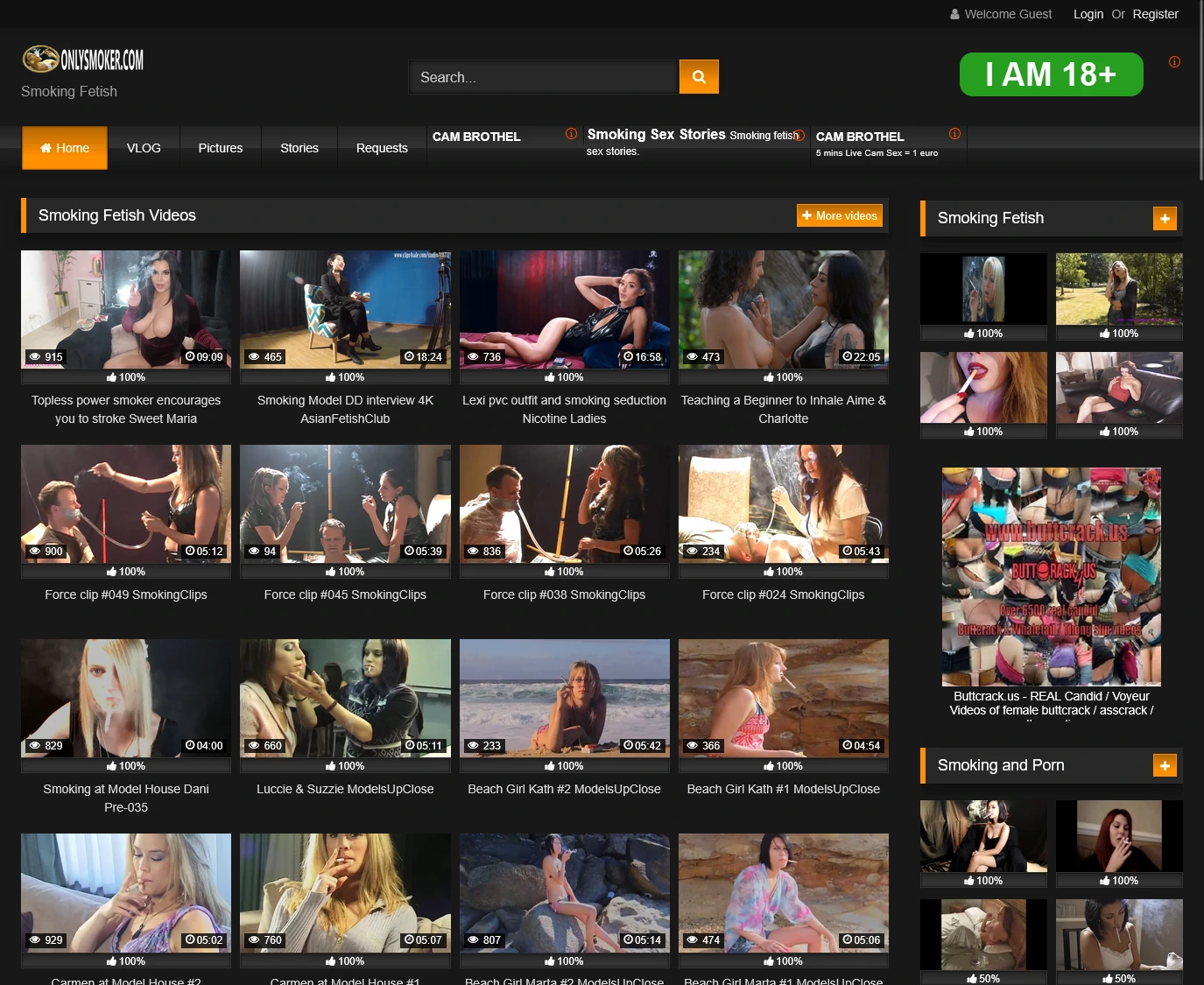The width and height of the screenshot is (1204, 985).
Task: Click the orange search magnifier button
Action: tap(699, 77)
